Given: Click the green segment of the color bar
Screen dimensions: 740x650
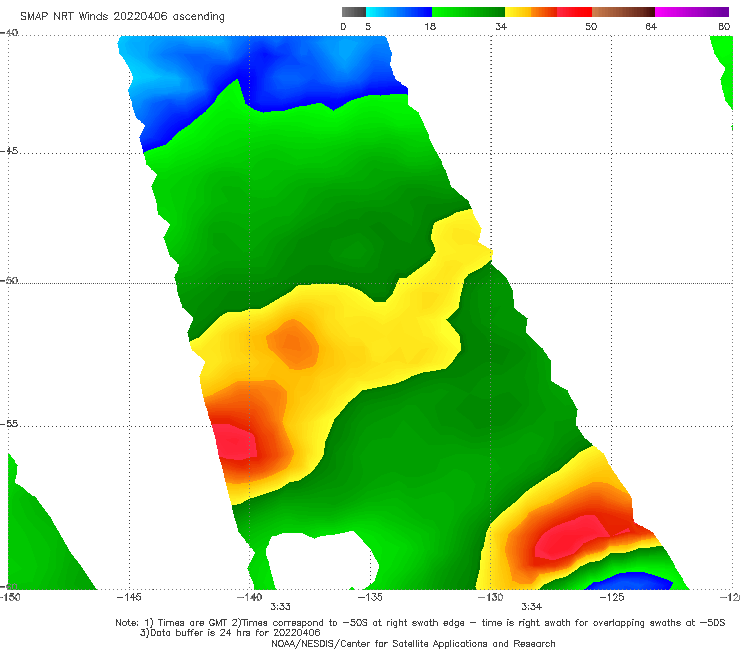Looking at the screenshot, I should 468,12.
